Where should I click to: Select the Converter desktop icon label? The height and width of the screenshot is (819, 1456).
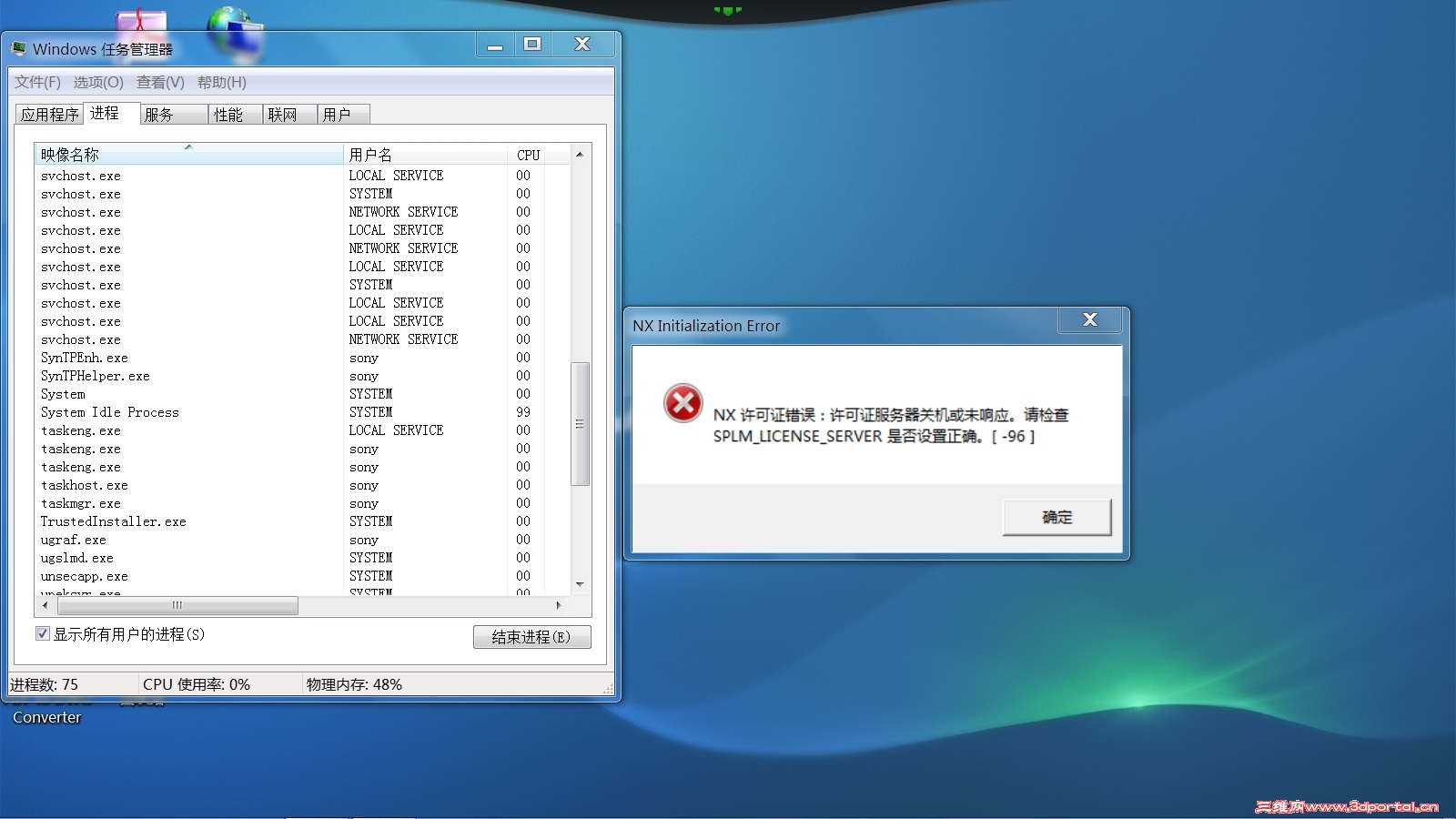click(47, 717)
